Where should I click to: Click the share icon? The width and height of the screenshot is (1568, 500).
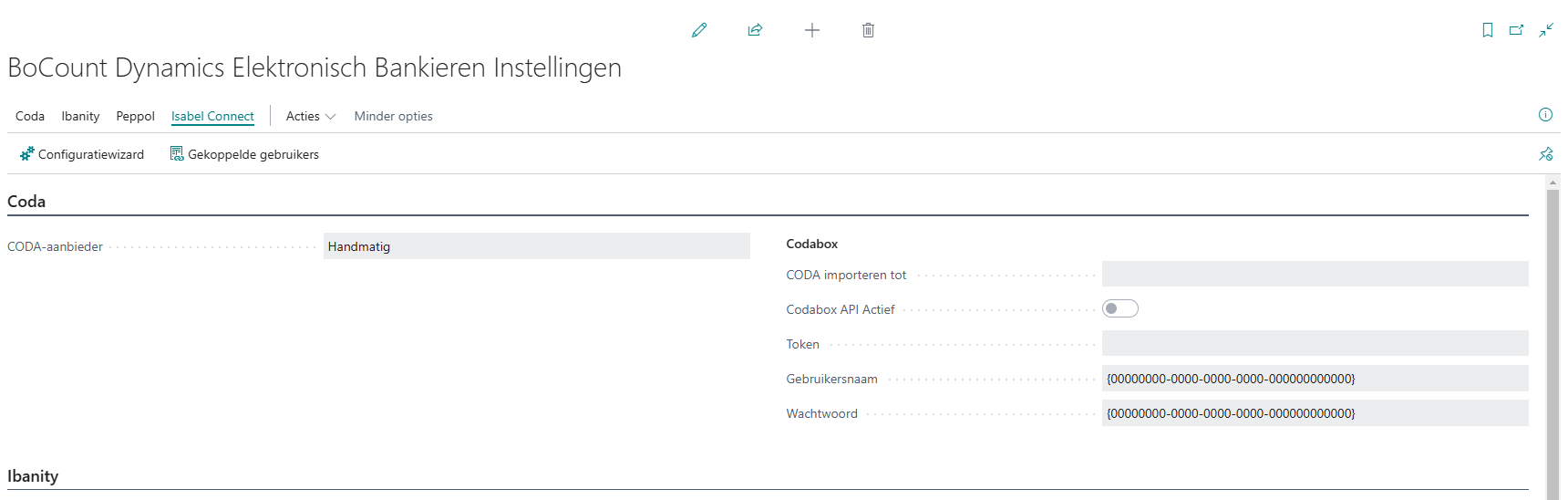click(755, 30)
